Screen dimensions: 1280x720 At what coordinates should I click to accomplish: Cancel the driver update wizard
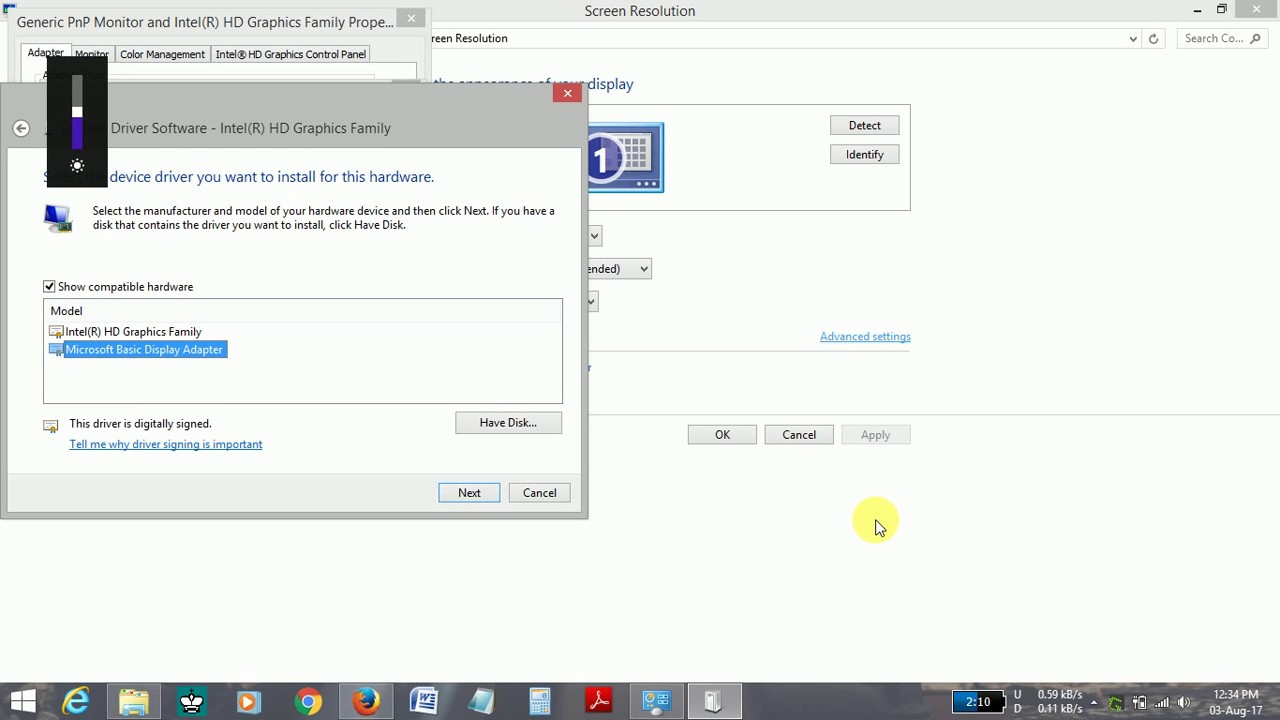point(539,493)
